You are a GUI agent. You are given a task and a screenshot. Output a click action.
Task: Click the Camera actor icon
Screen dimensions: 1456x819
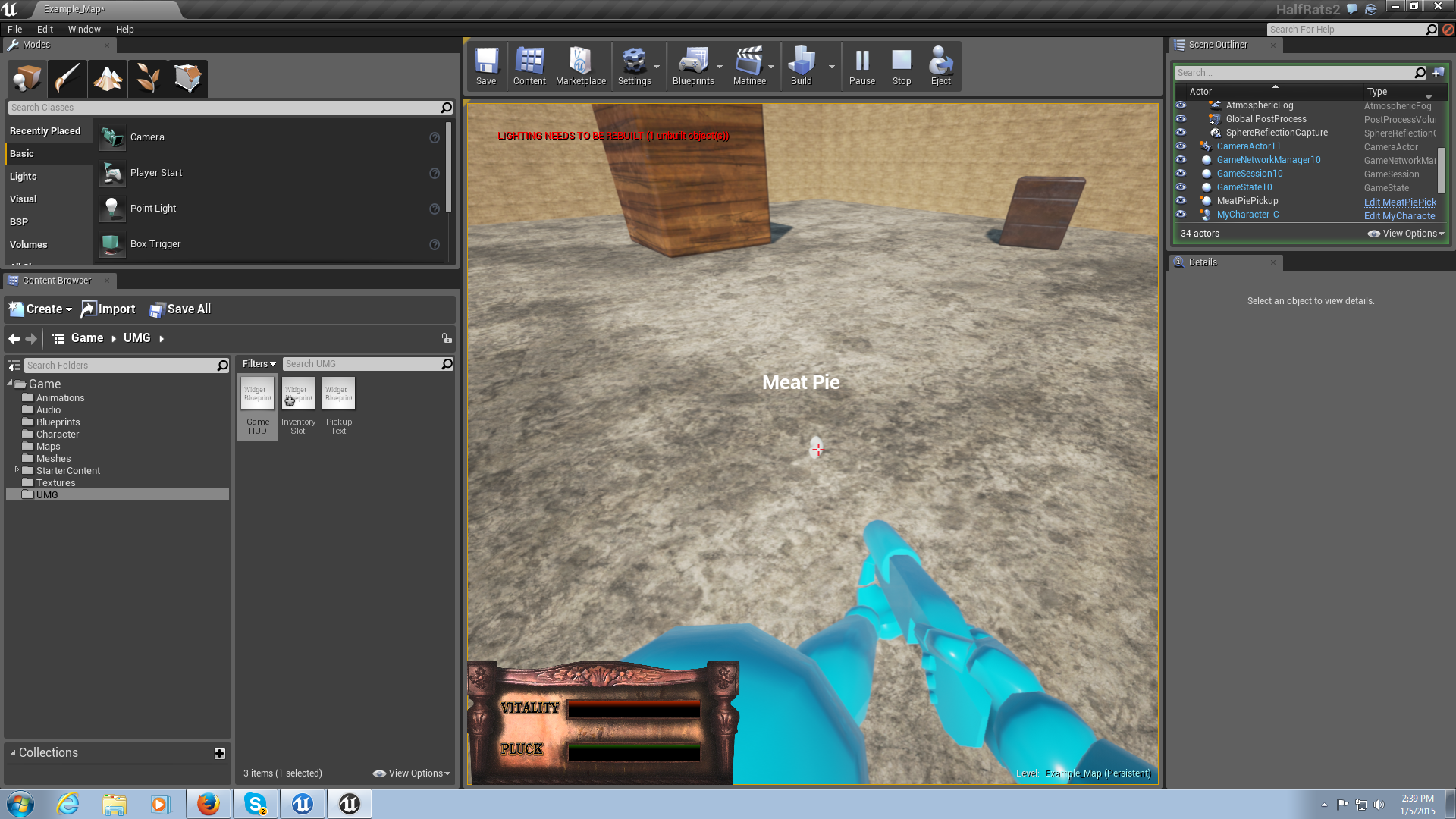pyautogui.click(x=112, y=137)
